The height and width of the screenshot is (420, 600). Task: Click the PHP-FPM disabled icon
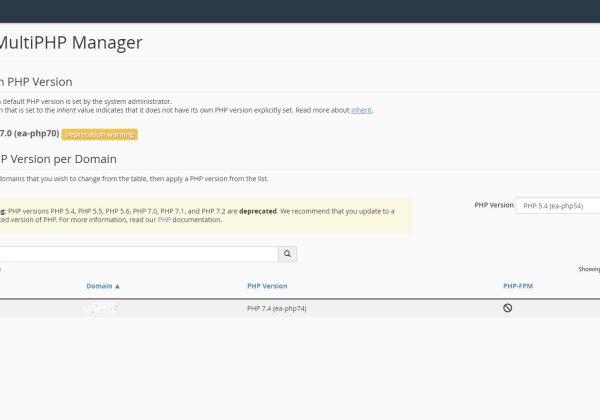[x=507, y=308]
